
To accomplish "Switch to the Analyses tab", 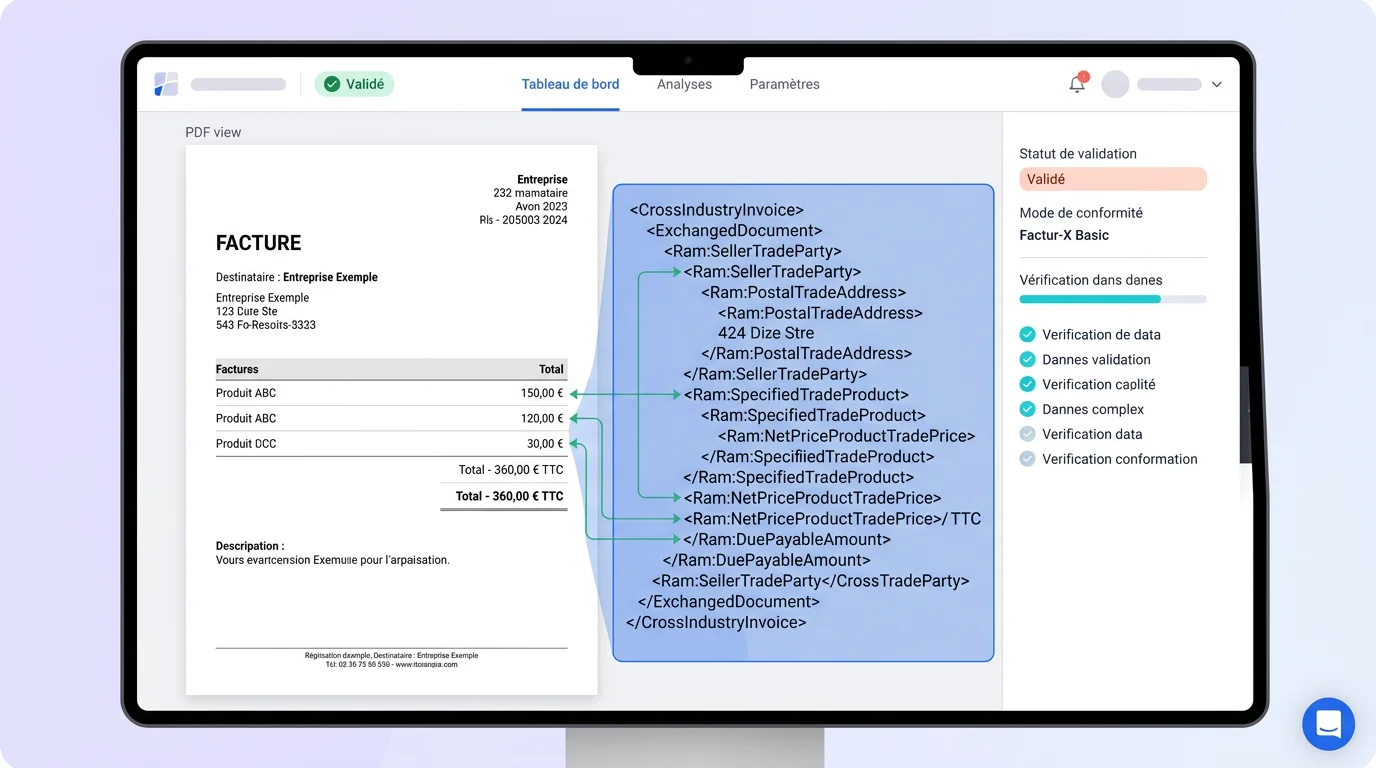I will click(684, 84).
